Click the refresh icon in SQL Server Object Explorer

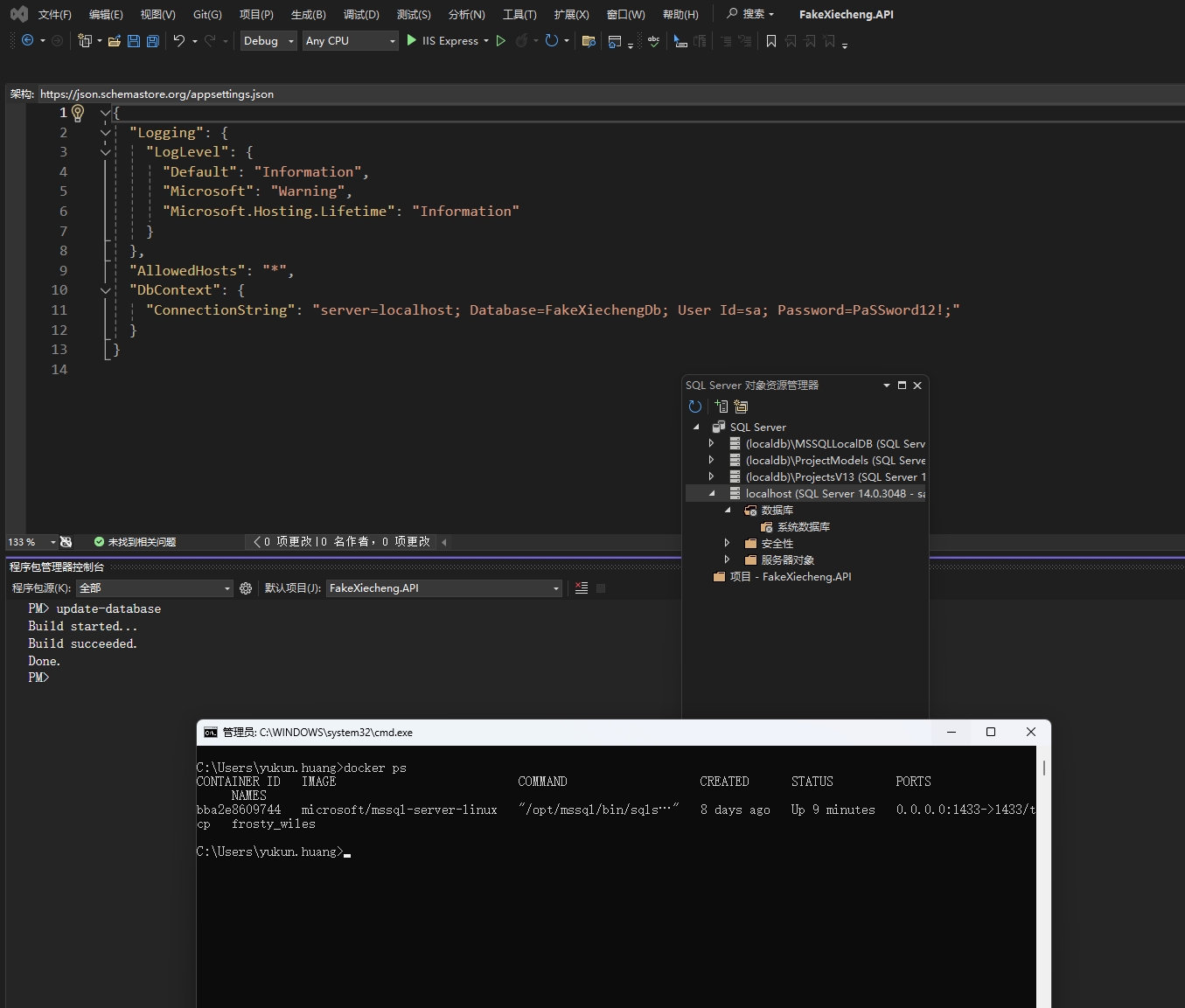(x=695, y=407)
